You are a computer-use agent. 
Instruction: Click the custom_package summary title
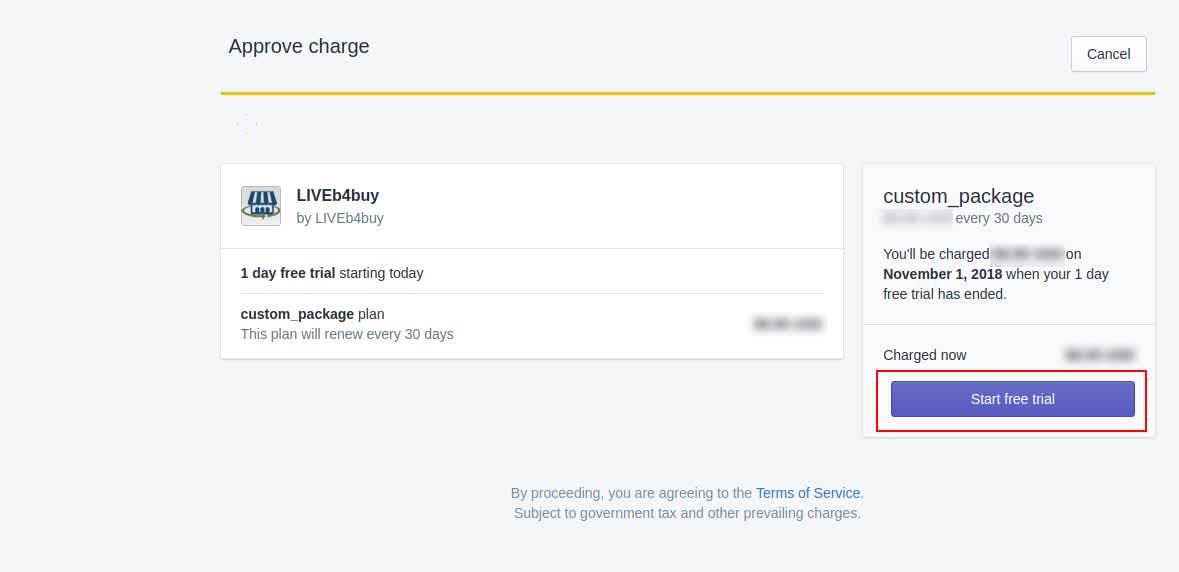click(x=958, y=196)
